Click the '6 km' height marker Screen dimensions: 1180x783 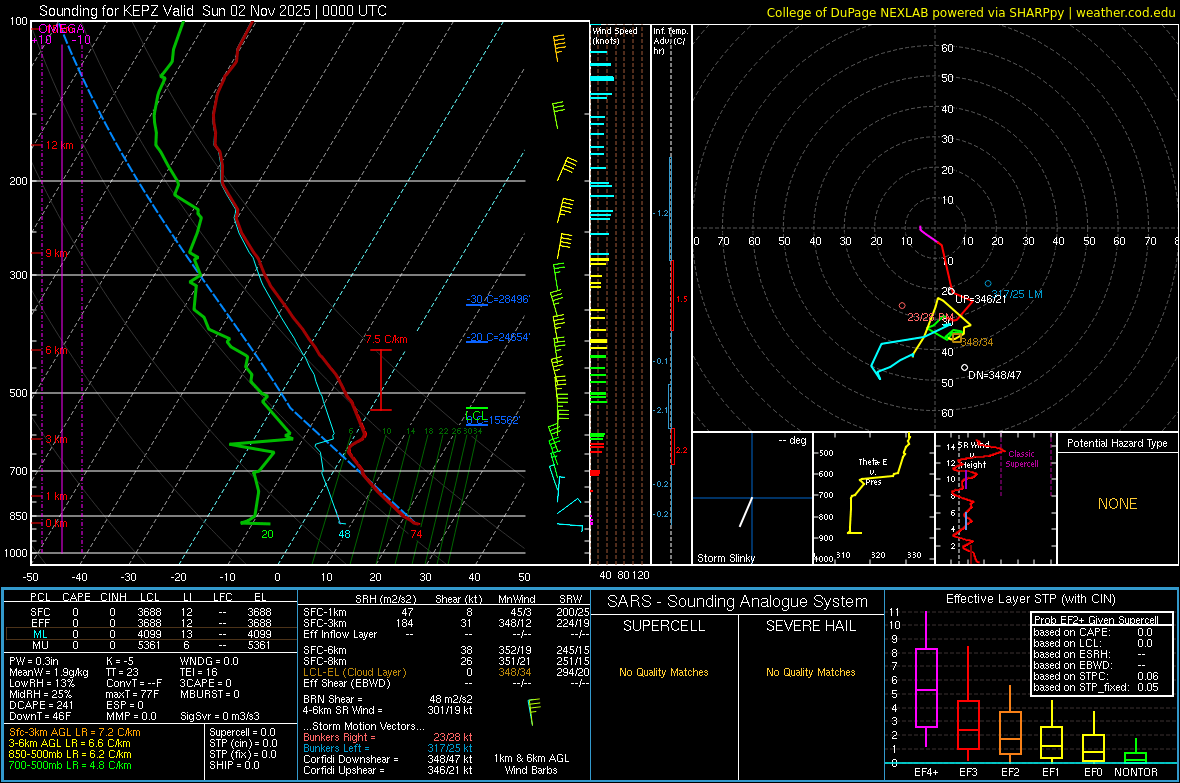tap(56, 351)
